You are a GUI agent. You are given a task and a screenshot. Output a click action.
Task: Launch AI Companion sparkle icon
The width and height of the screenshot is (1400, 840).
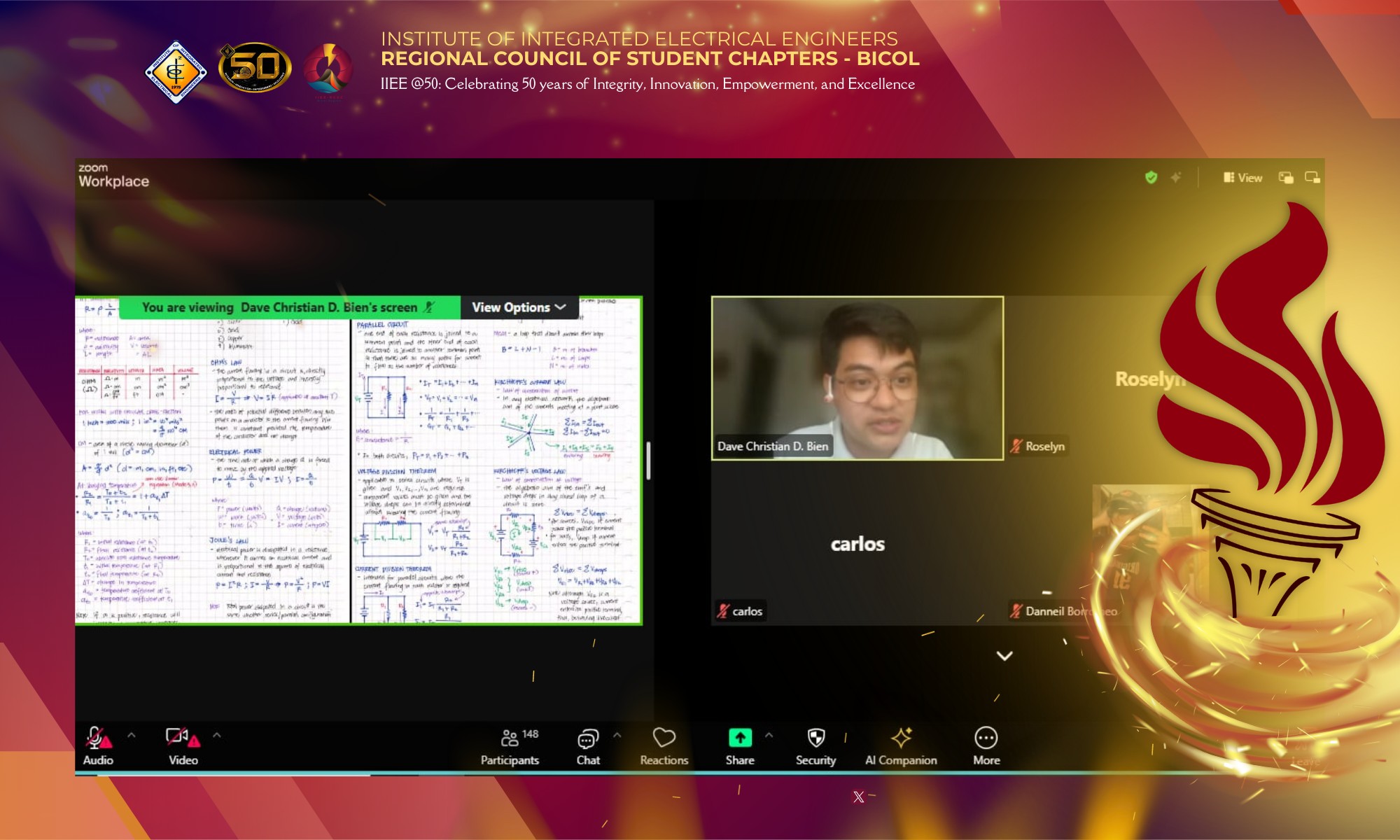click(901, 738)
